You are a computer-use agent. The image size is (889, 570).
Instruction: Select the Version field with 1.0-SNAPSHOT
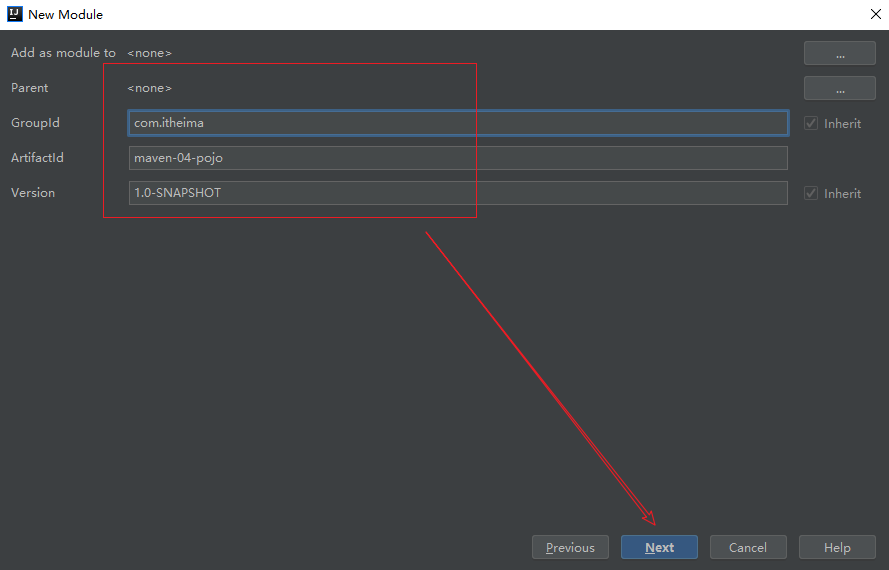[458, 193]
